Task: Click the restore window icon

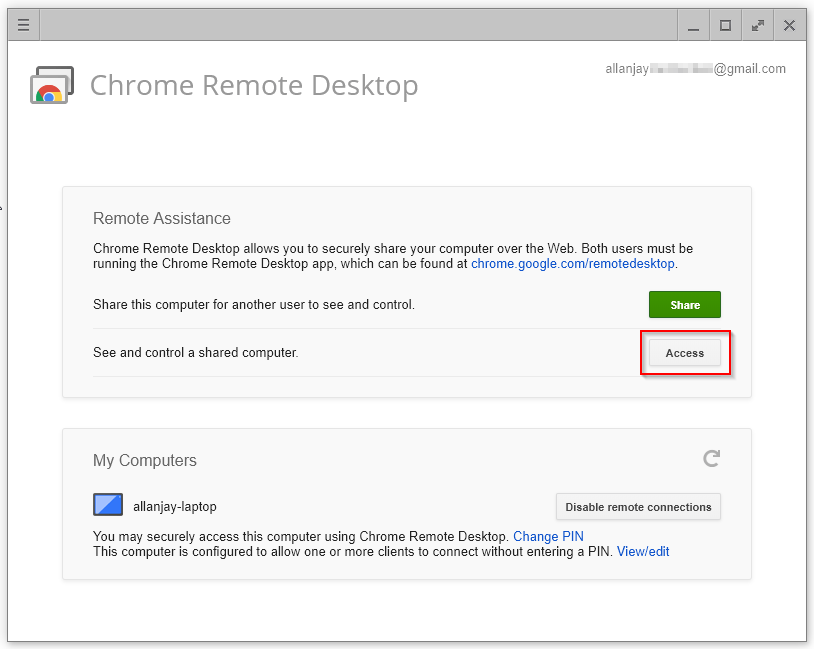Action: 724,24
